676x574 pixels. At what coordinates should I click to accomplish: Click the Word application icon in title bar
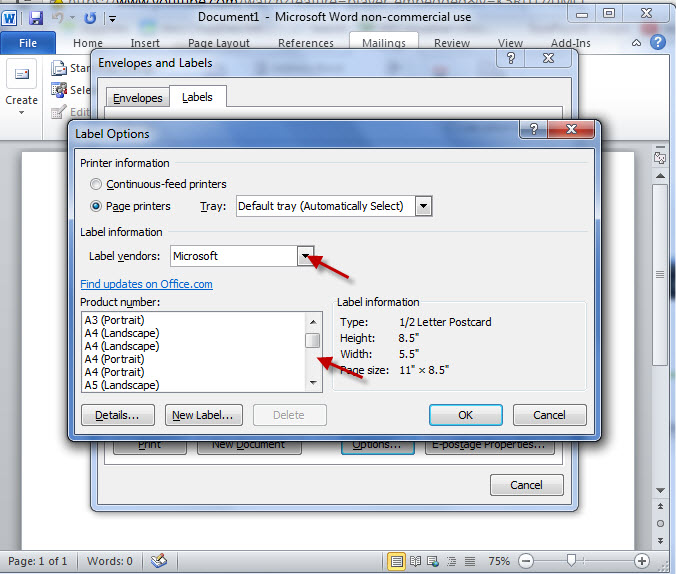9,18
